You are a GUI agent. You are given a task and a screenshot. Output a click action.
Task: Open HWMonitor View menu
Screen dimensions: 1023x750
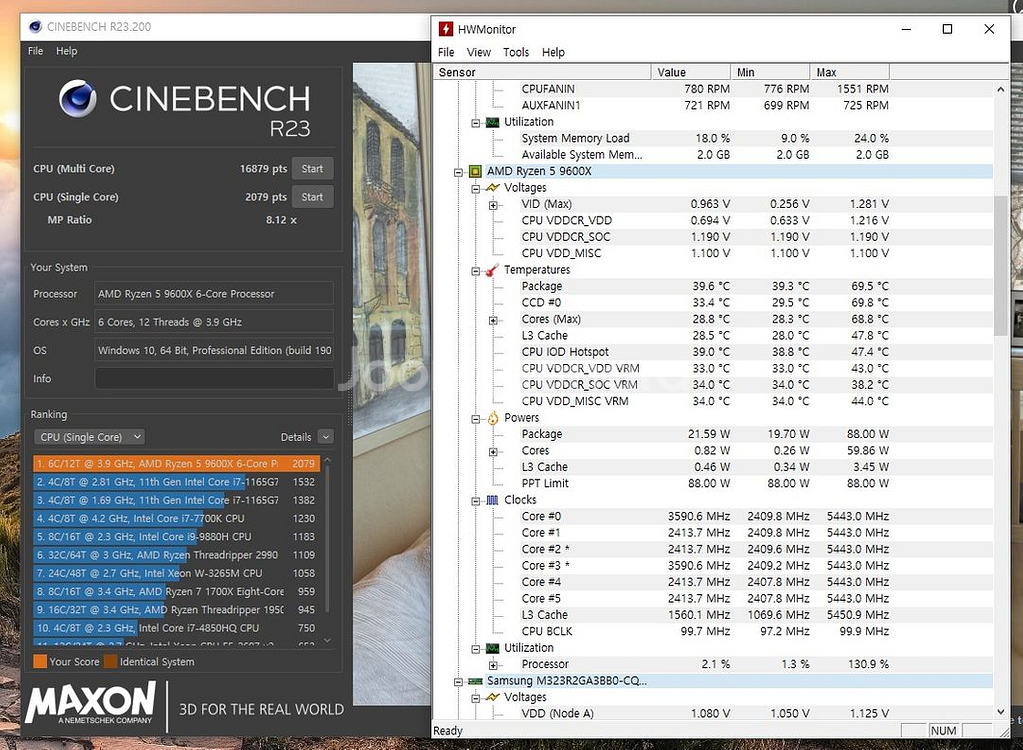tap(478, 52)
